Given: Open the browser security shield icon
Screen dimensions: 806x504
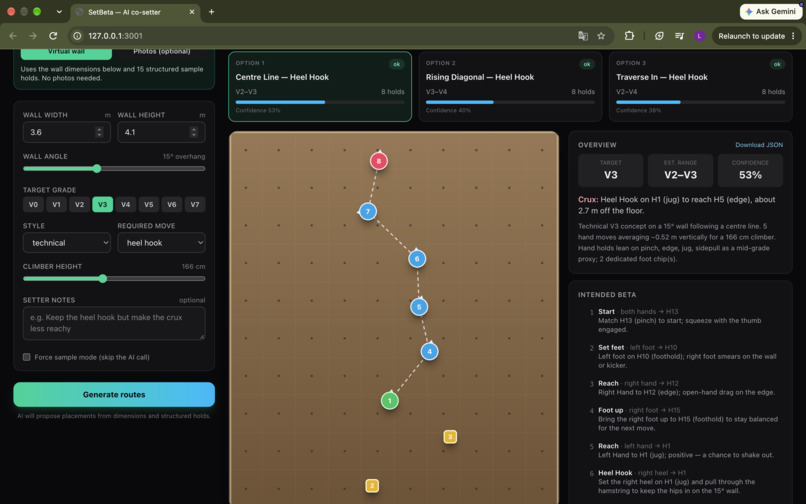Looking at the screenshot, I should click(x=659, y=35).
